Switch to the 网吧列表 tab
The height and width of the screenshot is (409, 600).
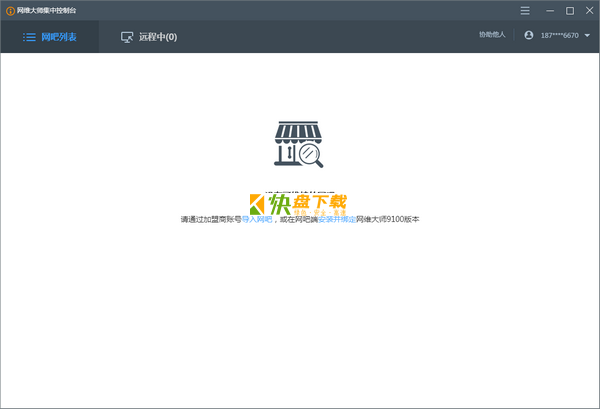[x=50, y=37]
